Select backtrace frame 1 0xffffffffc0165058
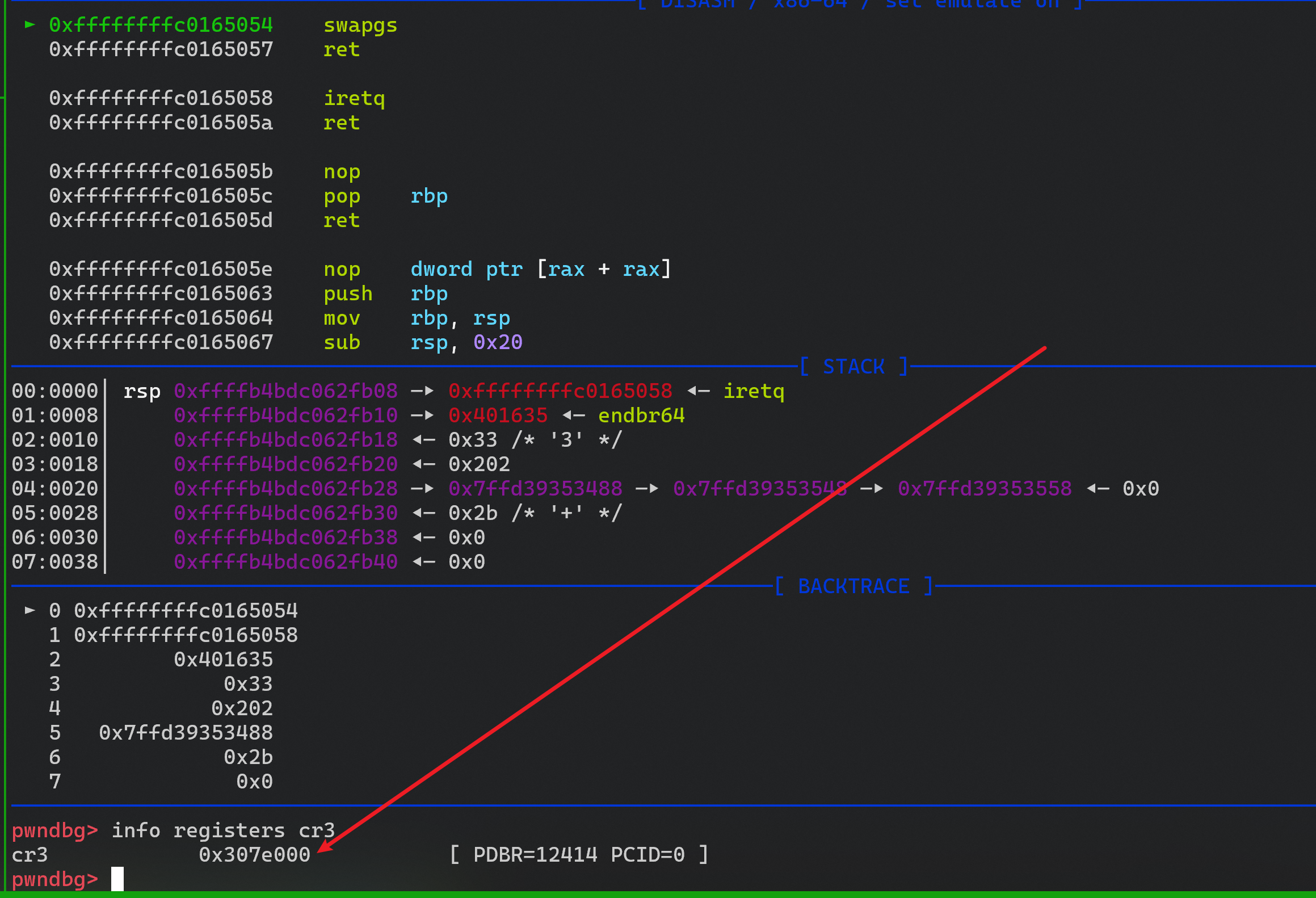This screenshot has height=898, width=1316. pyautogui.click(x=173, y=635)
